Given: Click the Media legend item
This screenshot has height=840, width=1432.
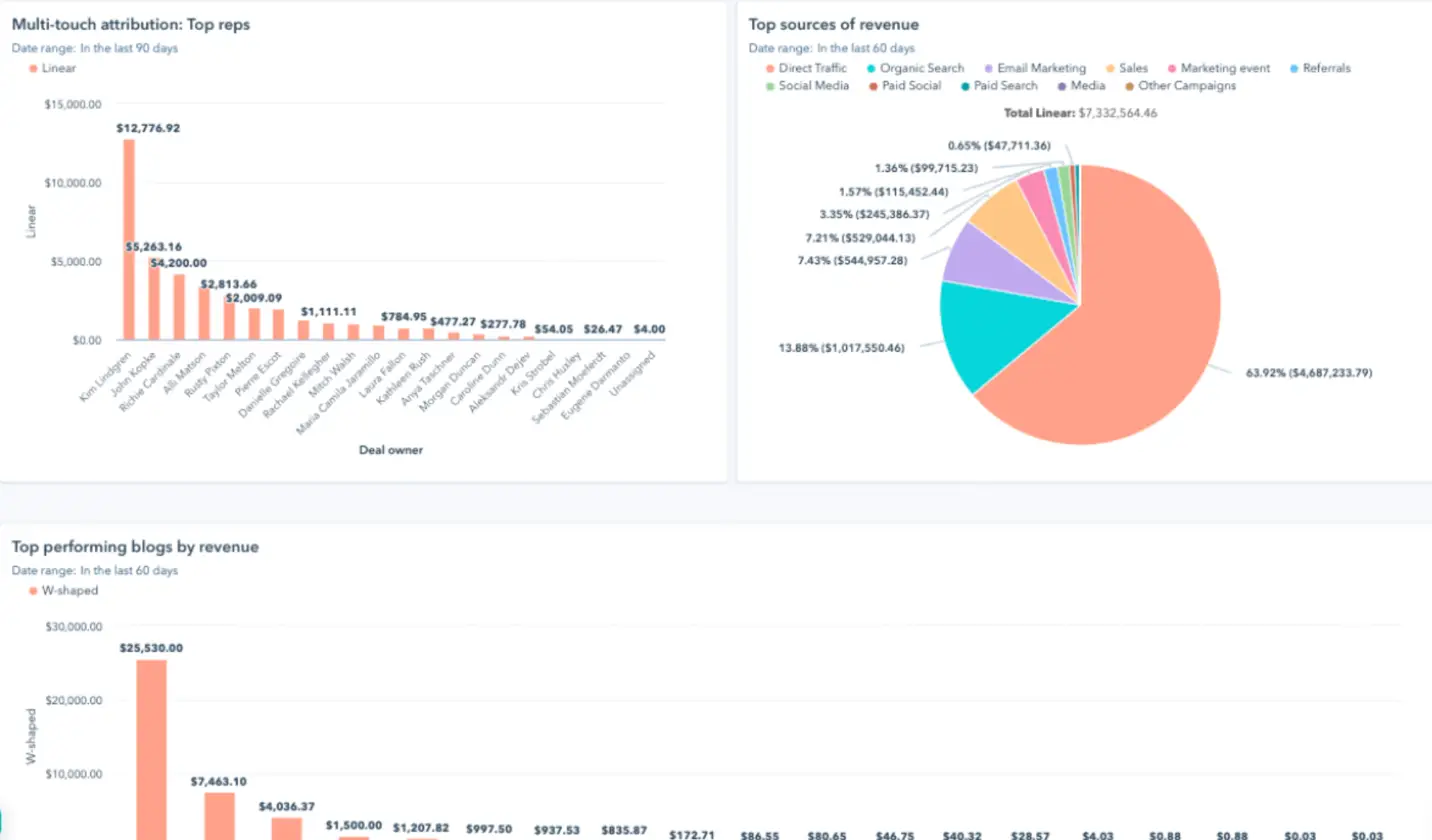Looking at the screenshot, I should coord(1081,86).
